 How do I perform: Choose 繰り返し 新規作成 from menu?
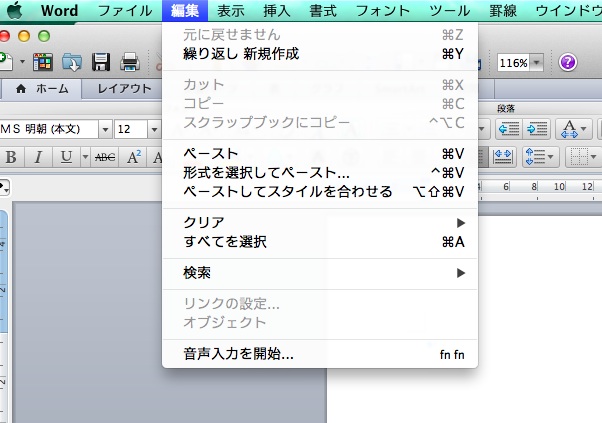coord(320,54)
